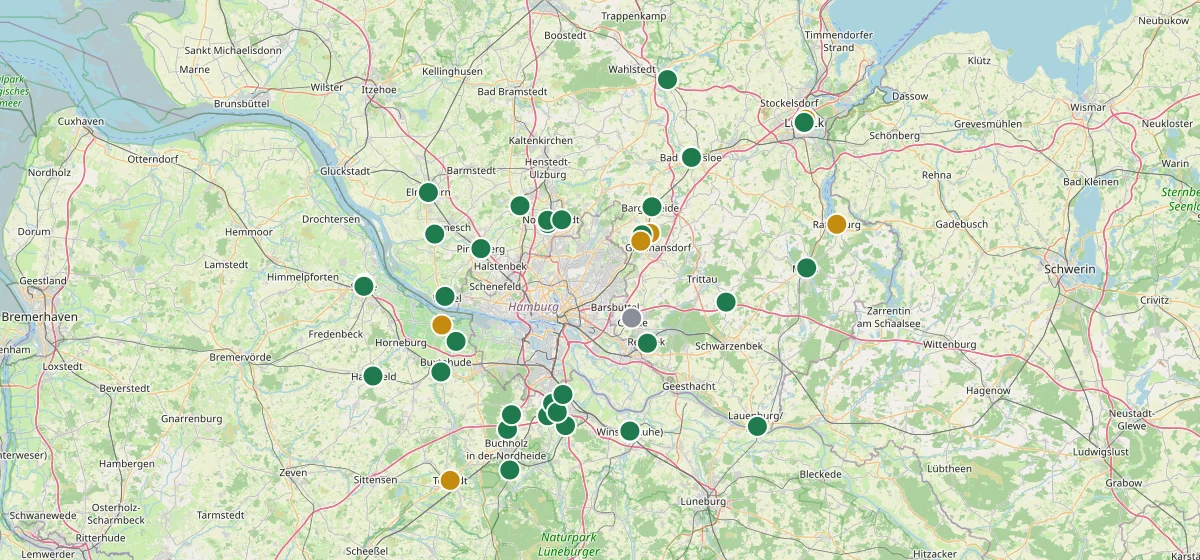Image resolution: width=1200 pixels, height=560 pixels.
Task: Select the Grevesmühlen label
Action: (988, 124)
